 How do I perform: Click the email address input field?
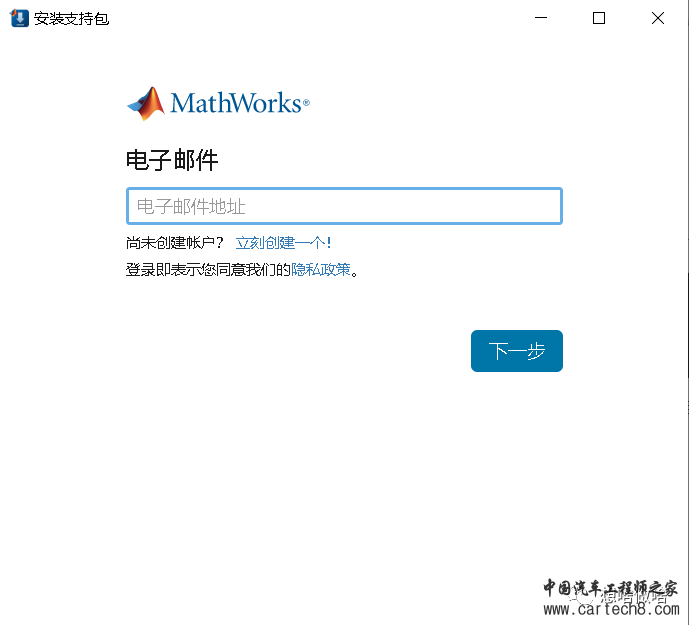(x=344, y=206)
